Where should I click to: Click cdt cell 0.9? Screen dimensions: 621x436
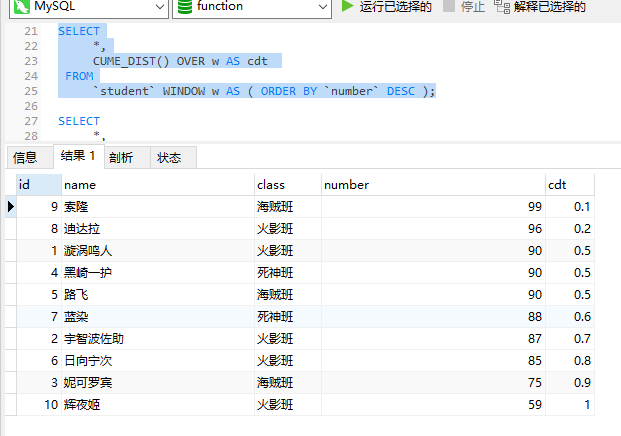(x=570, y=383)
